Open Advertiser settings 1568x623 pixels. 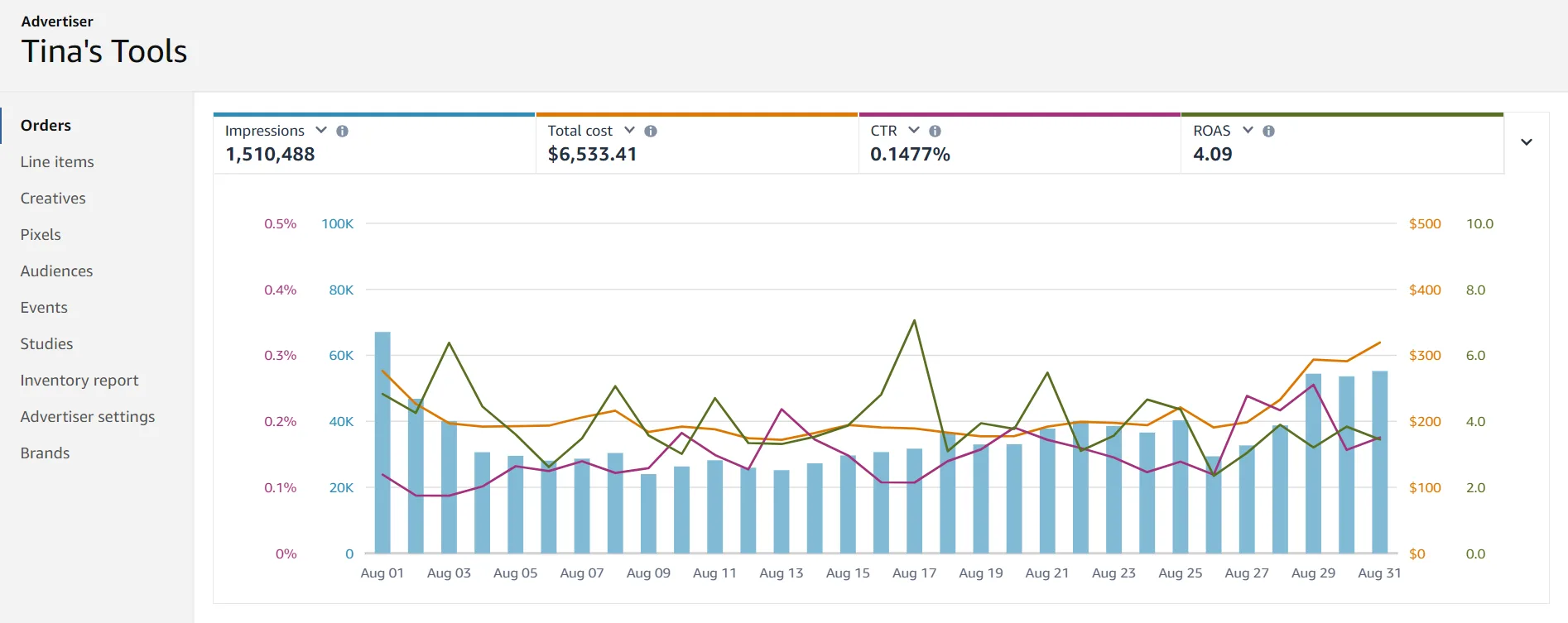(x=88, y=416)
